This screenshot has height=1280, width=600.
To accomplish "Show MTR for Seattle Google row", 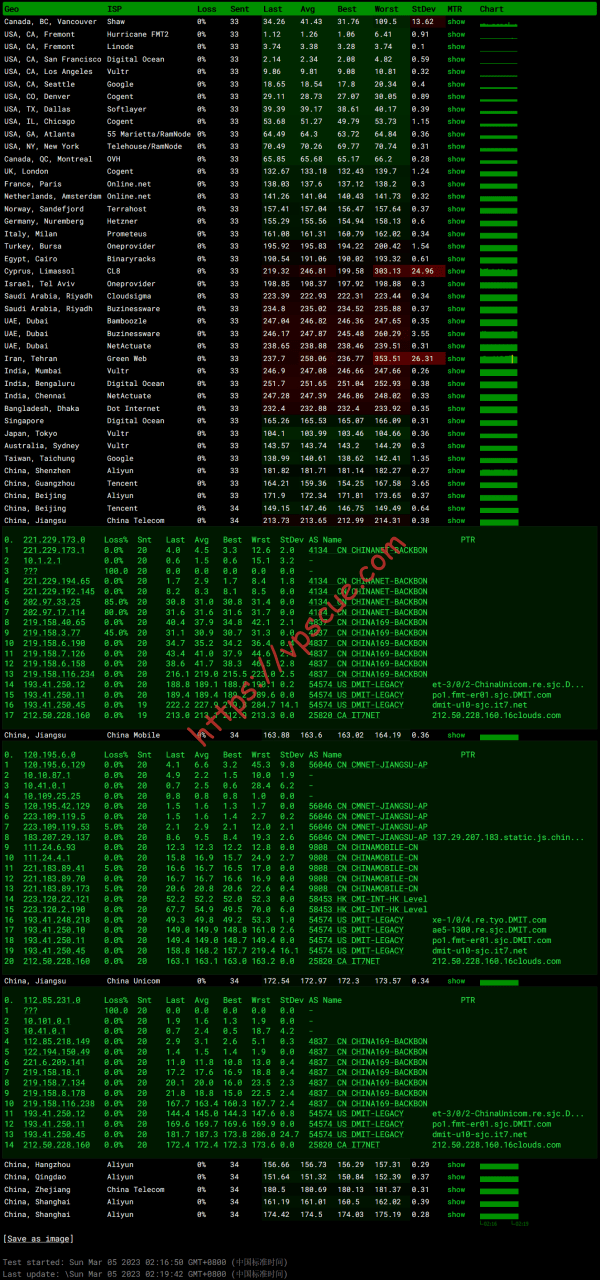I will pyautogui.click(x=456, y=84).
